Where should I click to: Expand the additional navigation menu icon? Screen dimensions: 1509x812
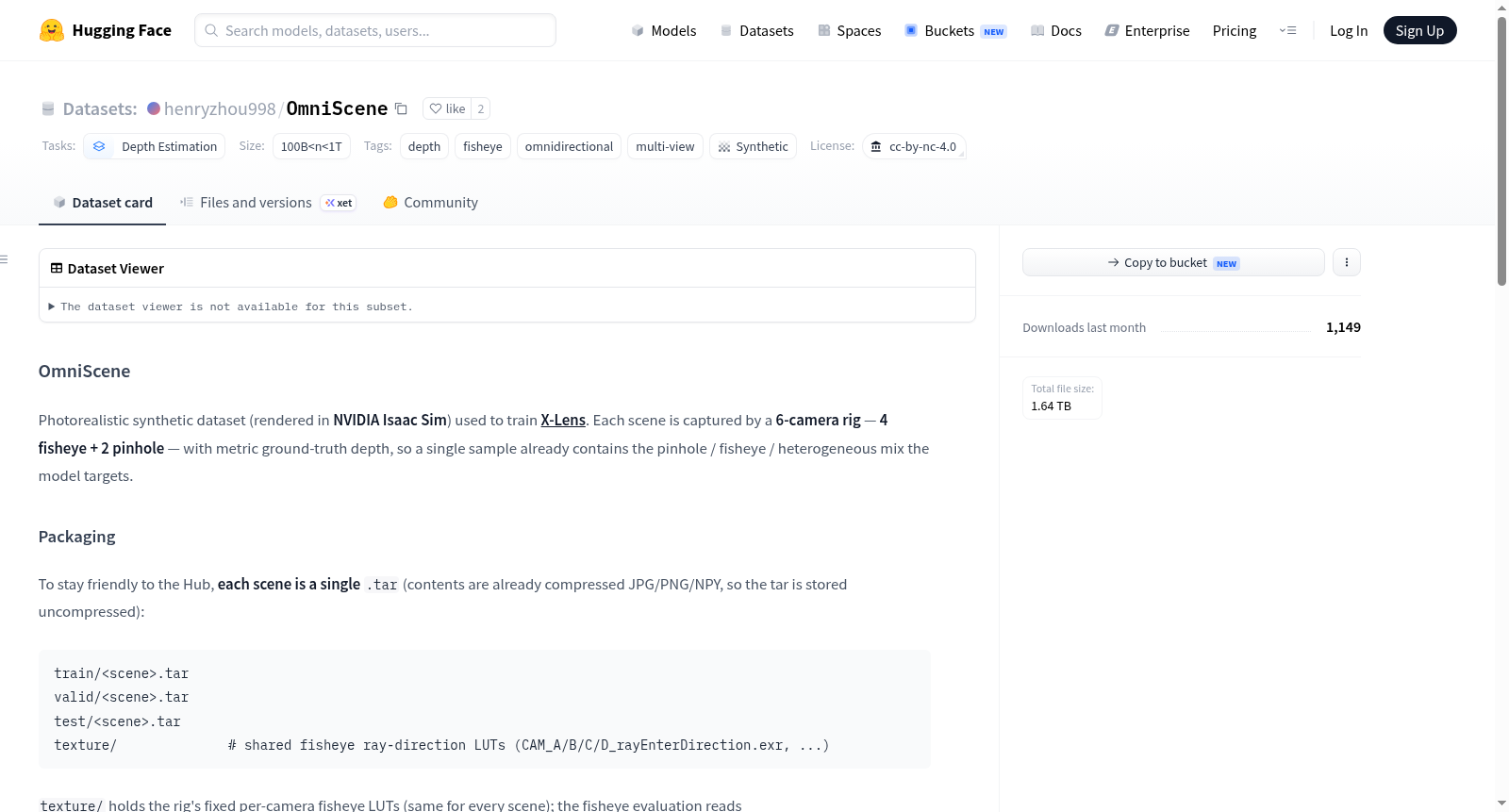click(x=1287, y=30)
